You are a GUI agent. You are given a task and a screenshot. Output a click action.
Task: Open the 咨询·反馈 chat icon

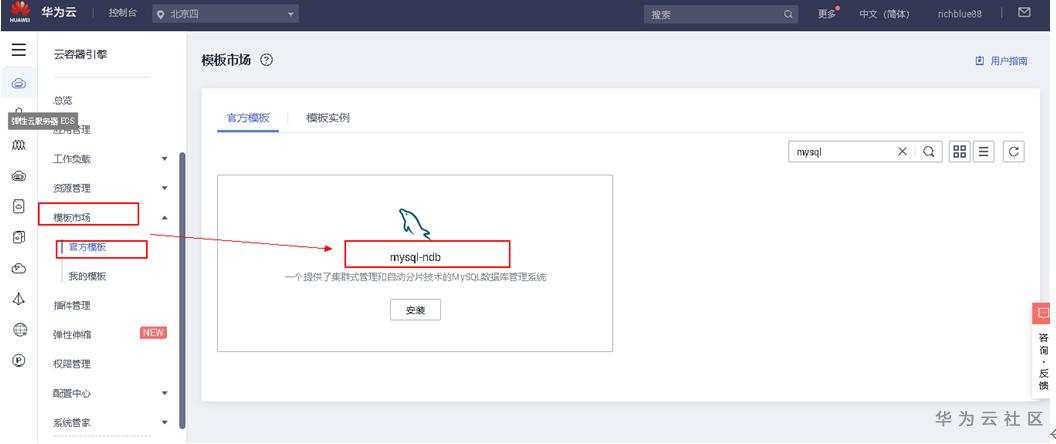(1043, 313)
